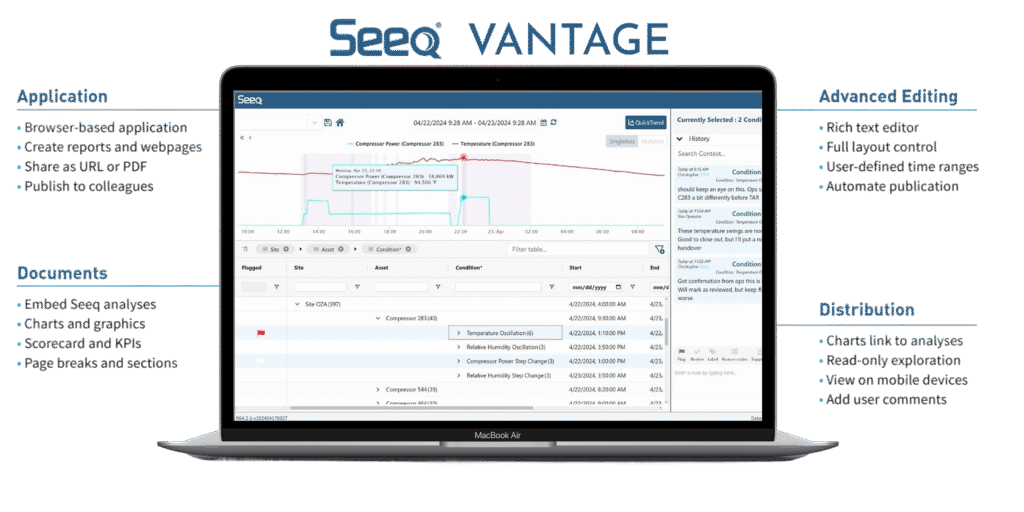Collapse the Site OZA tree row
This screenshot has height=512, width=1024.
tap(296, 304)
